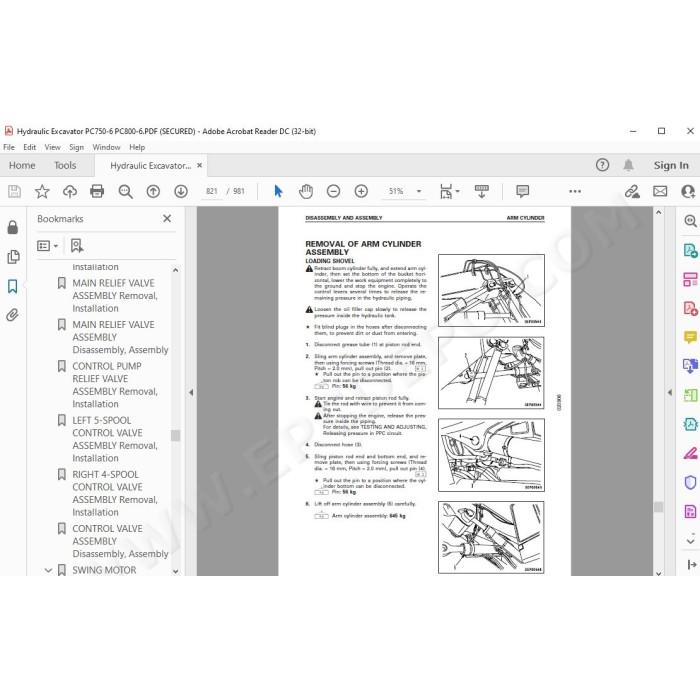The width and height of the screenshot is (700, 700).
Task: Collapse the SWING MOTOR bookmark
Action: coord(48,570)
